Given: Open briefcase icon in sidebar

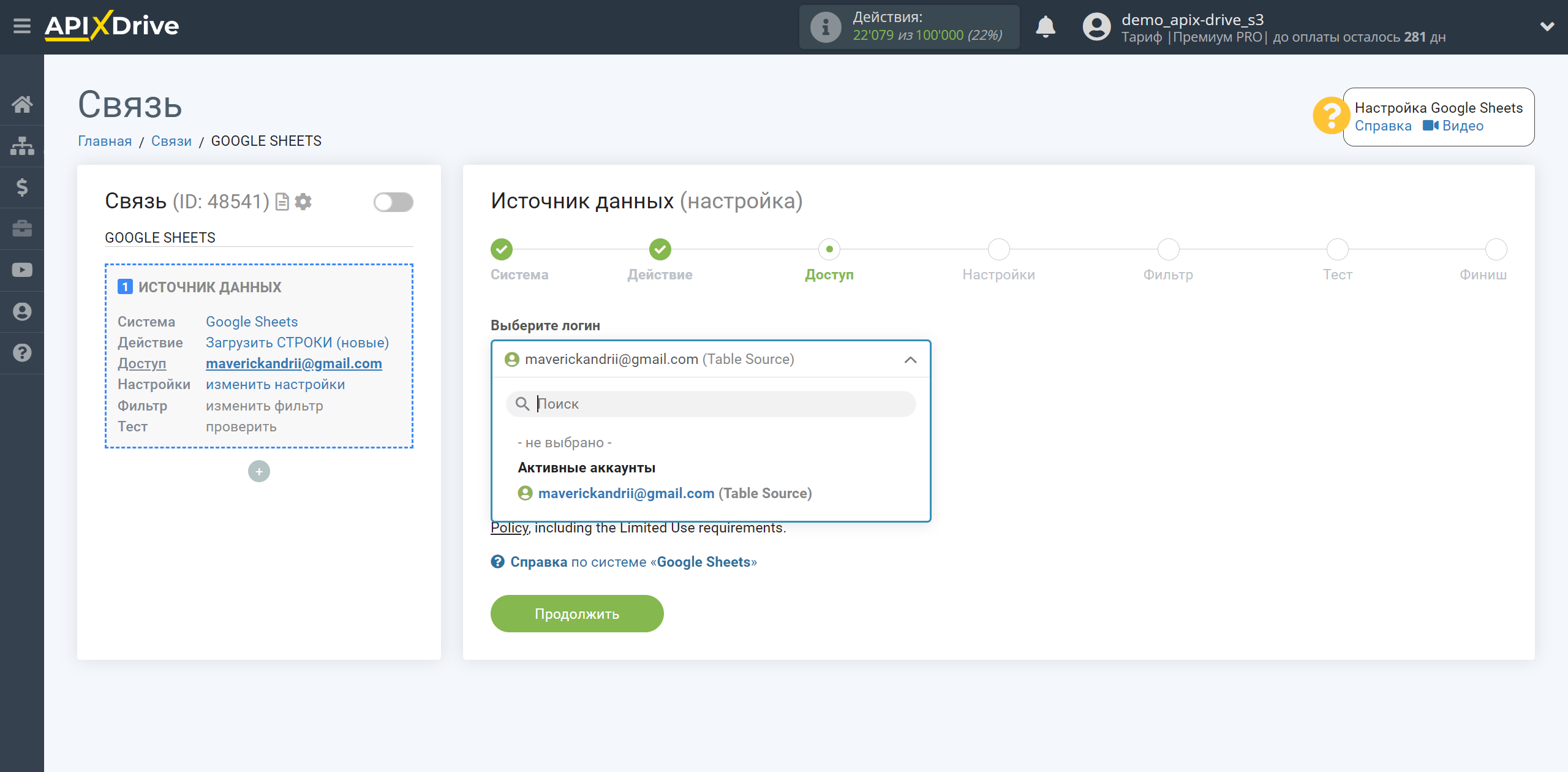Looking at the screenshot, I should 22,229.
